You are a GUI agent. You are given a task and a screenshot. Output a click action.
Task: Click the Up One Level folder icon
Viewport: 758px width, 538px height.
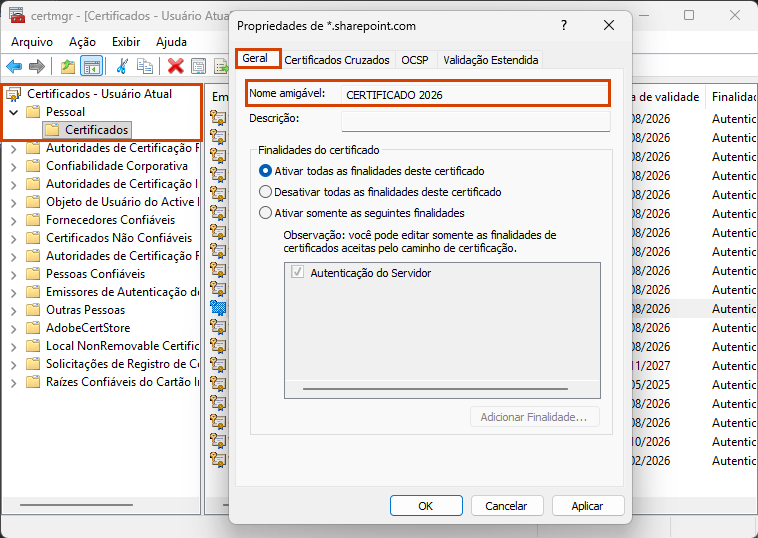pos(68,66)
